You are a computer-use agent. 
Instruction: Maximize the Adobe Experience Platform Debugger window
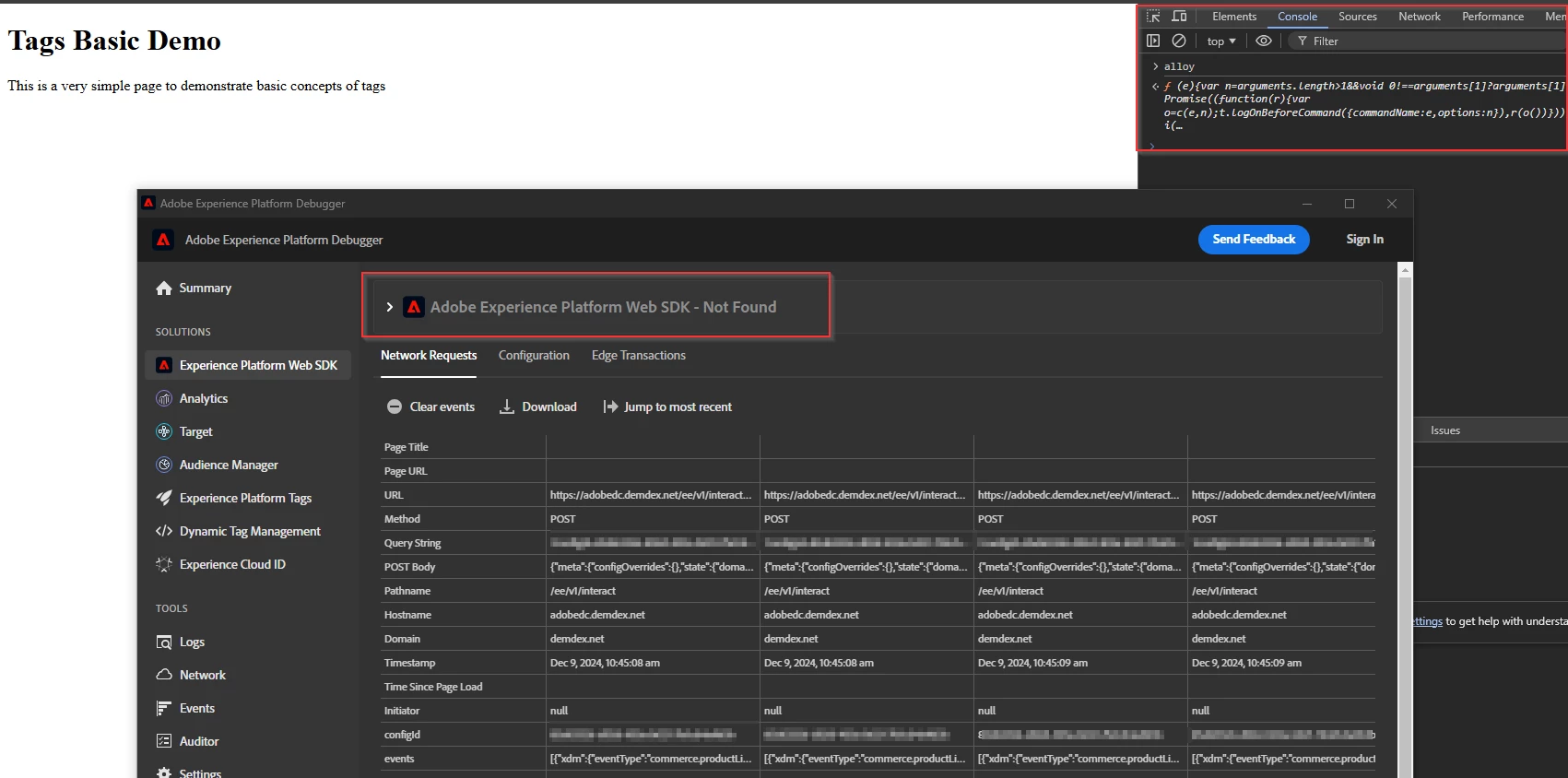(1350, 204)
